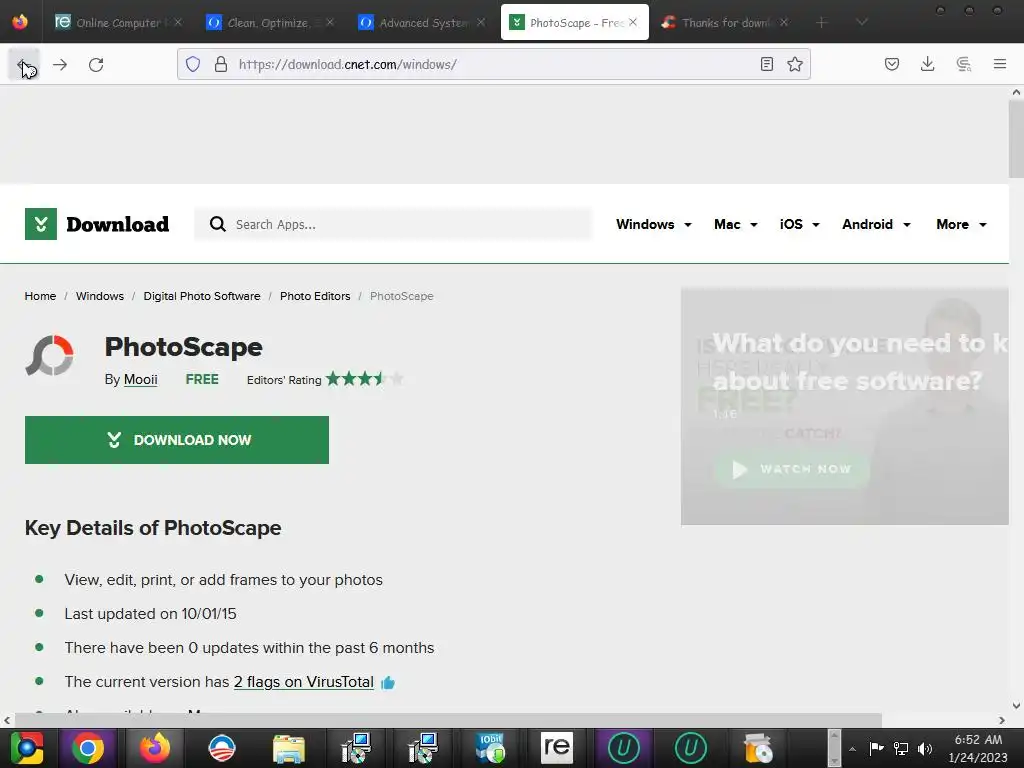
Task: Open the Mooii developer link
Action: click(x=140, y=379)
